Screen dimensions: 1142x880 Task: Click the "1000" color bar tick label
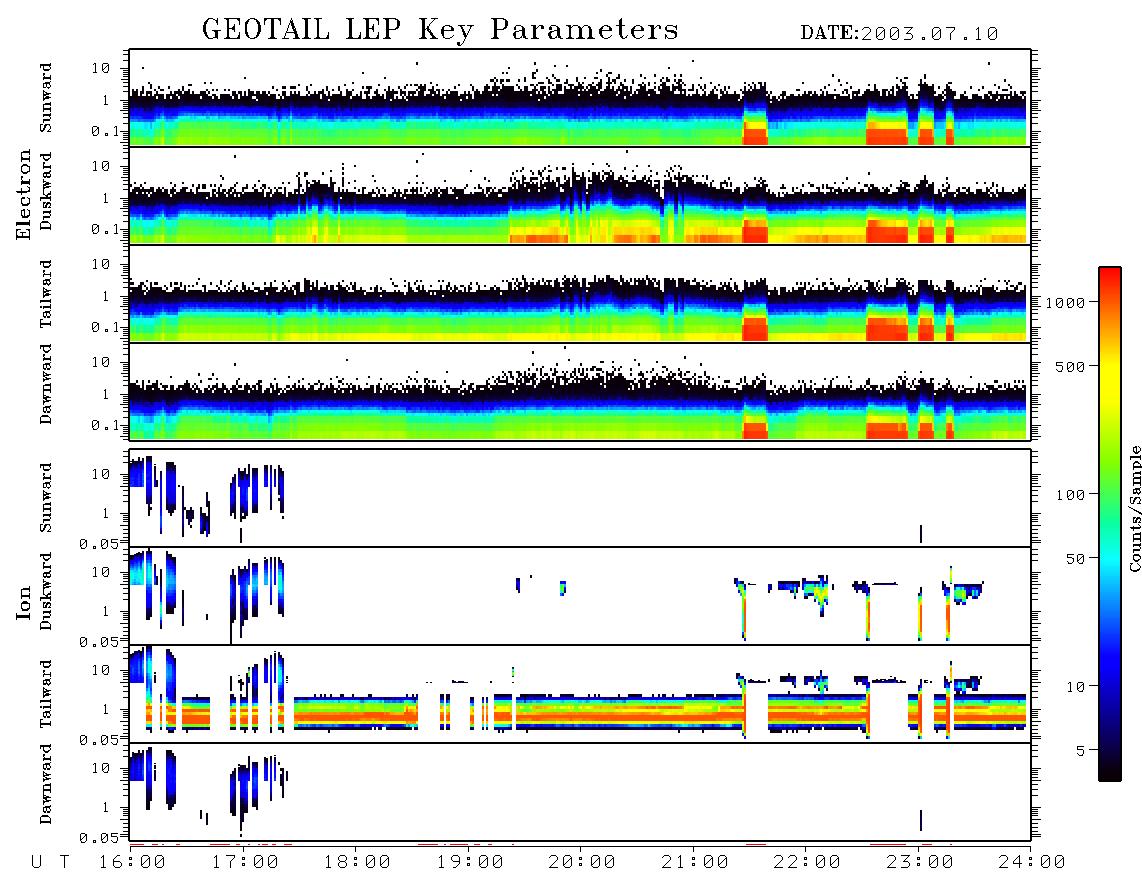(x=1066, y=302)
